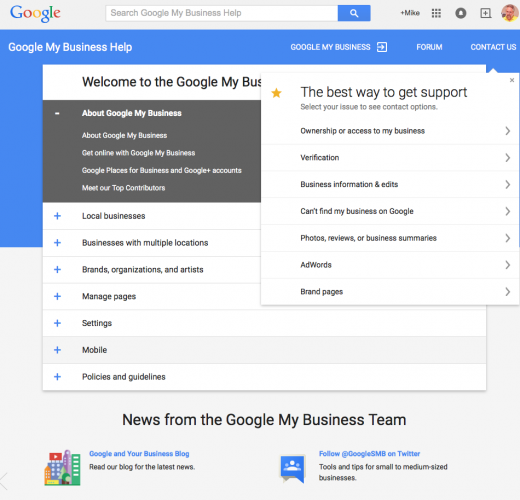Open Google Places for Business and Google+ accounts
Viewport: 520px width, 500px height.
162,170
